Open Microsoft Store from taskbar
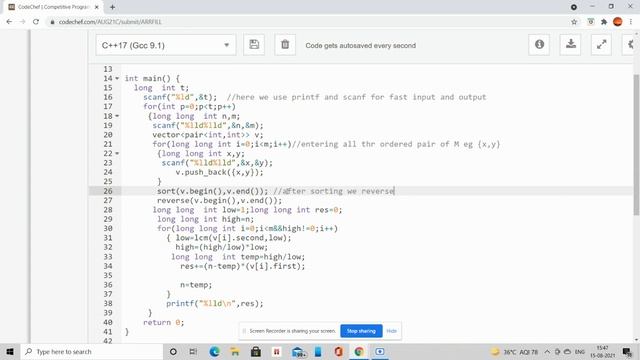 [x=256, y=351]
